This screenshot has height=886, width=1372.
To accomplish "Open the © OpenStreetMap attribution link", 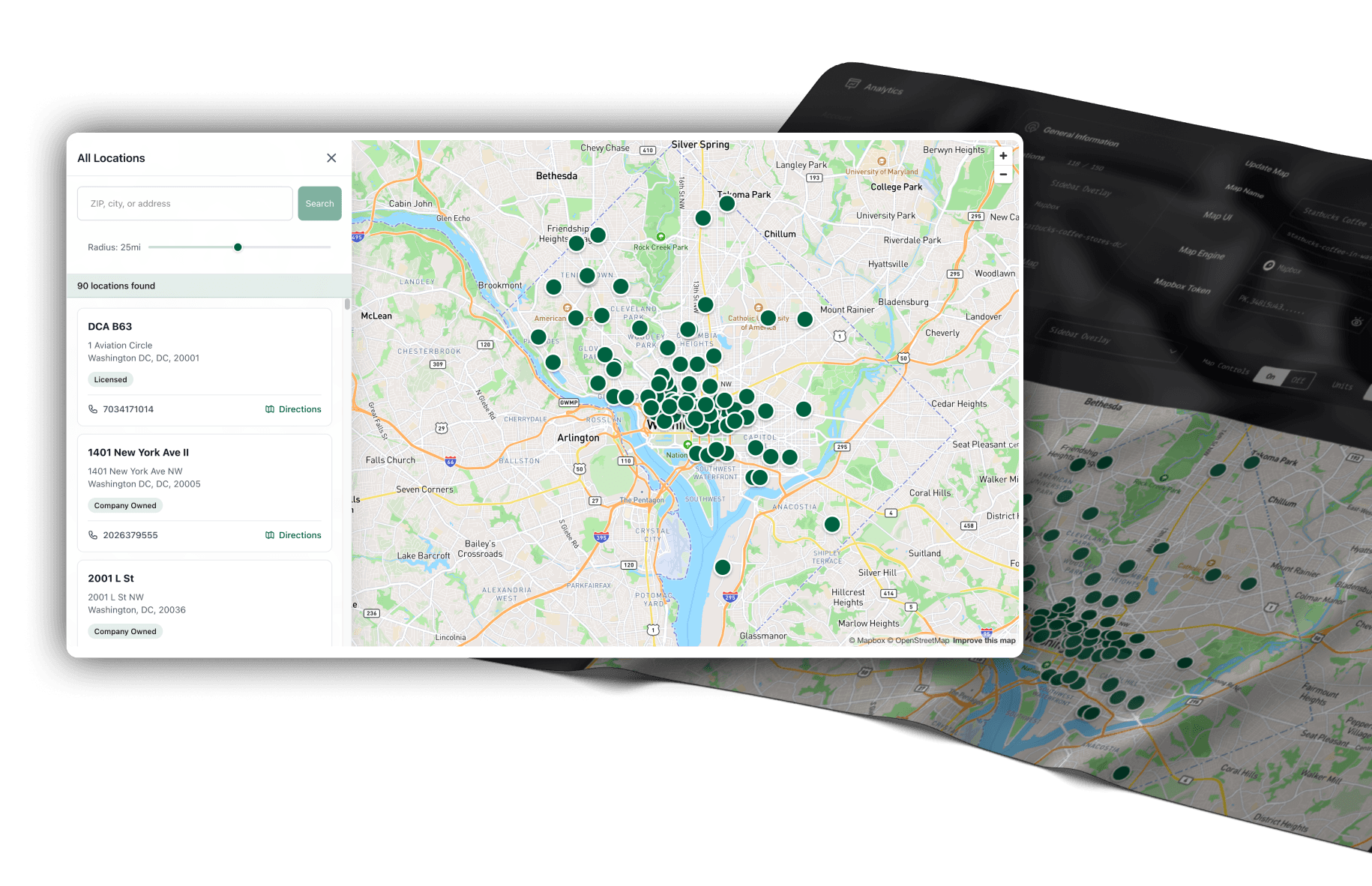I will pyautogui.click(x=918, y=640).
